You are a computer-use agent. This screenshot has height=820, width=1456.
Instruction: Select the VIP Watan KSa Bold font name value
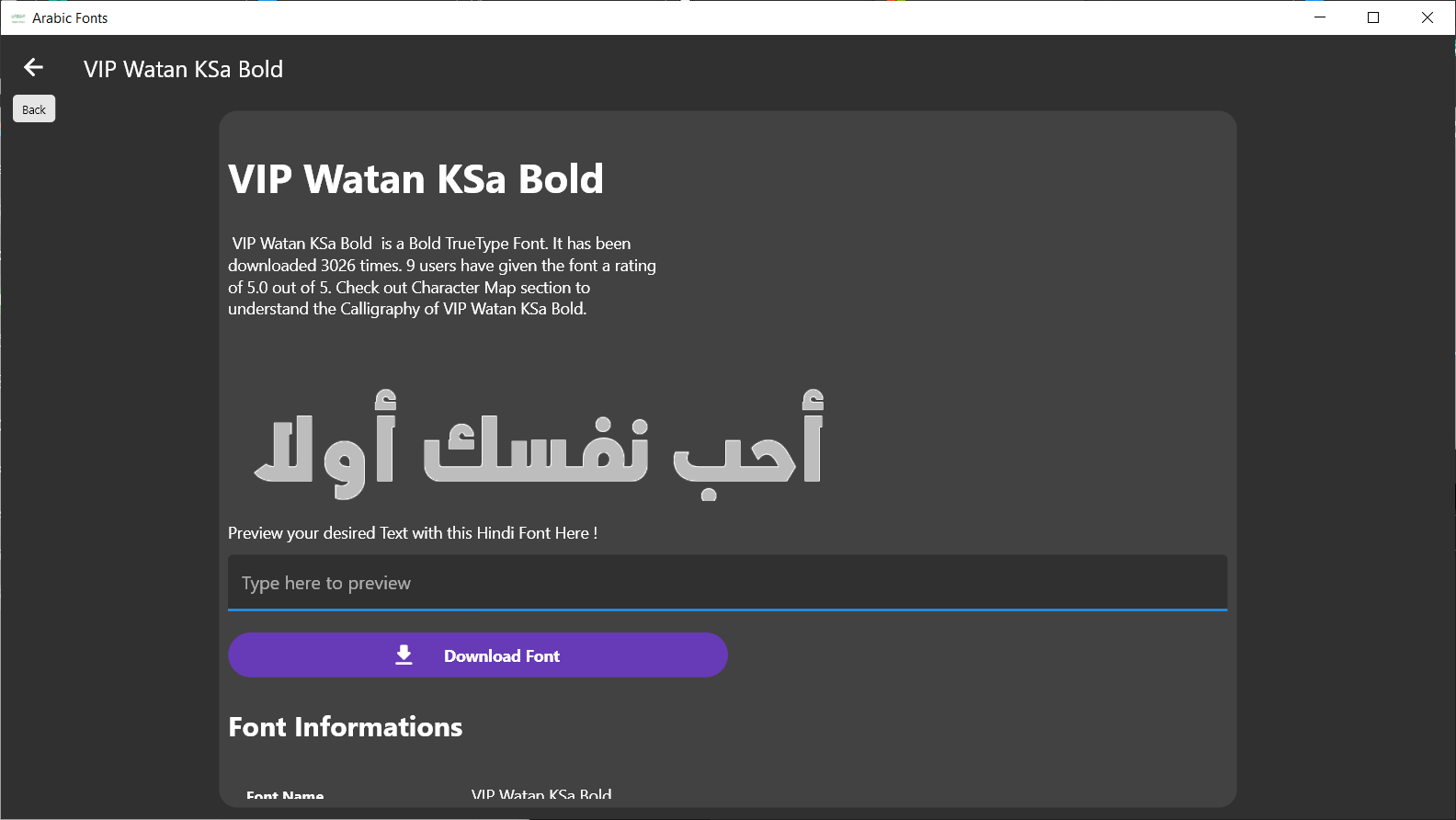click(541, 794)
